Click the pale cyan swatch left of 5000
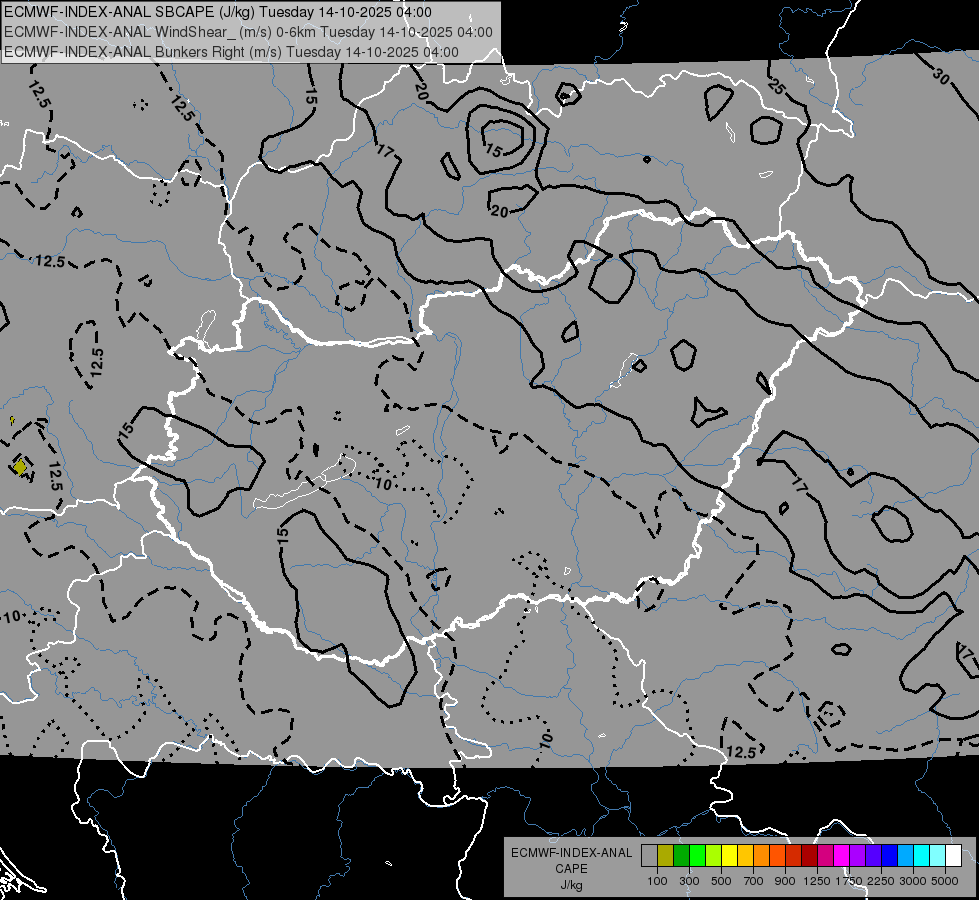Screen dimensions: 979x900 [x=938, y=856]
